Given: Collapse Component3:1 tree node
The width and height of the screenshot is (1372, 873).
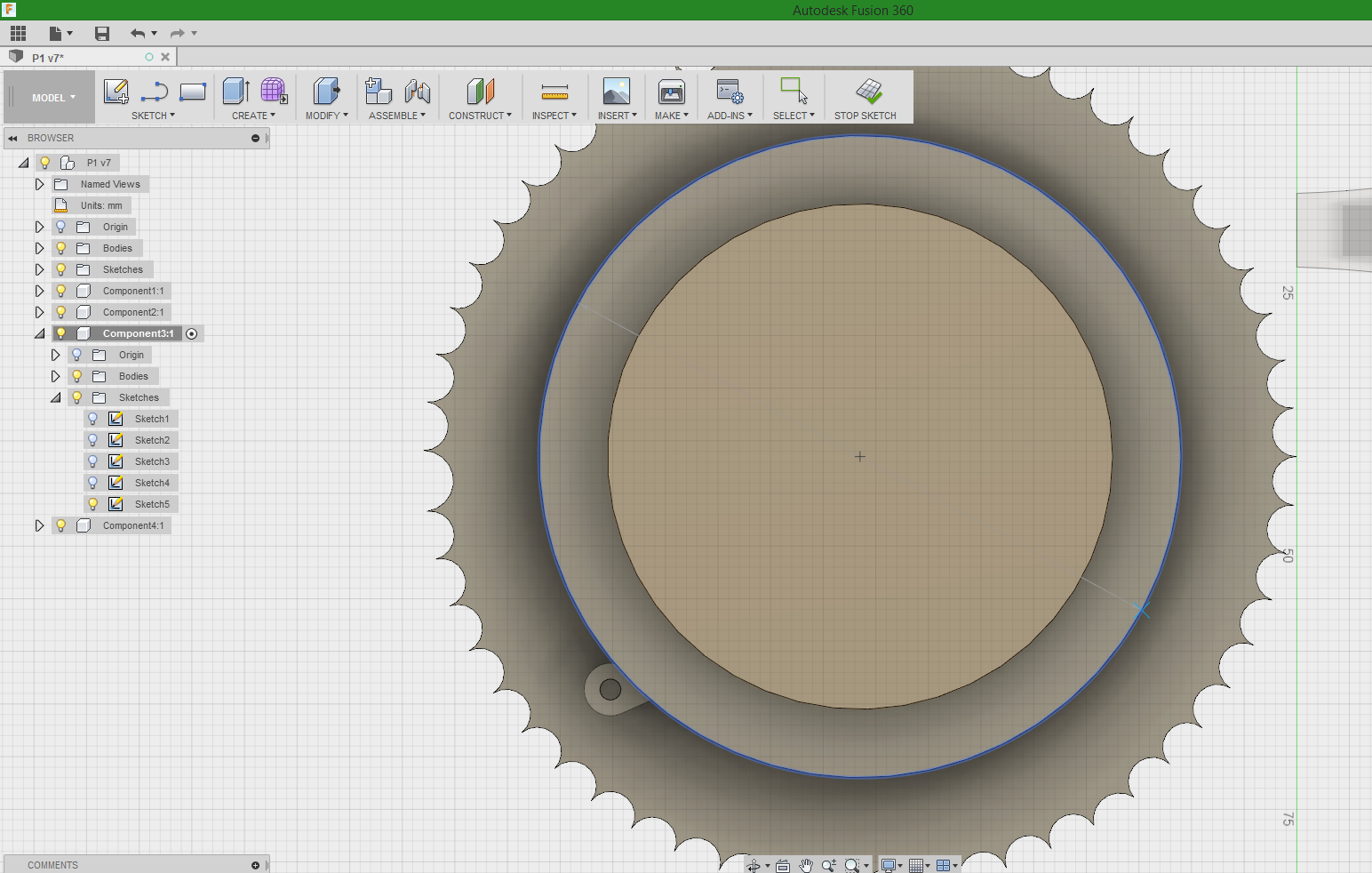Looking at the screenshot, I should [39, 333].
